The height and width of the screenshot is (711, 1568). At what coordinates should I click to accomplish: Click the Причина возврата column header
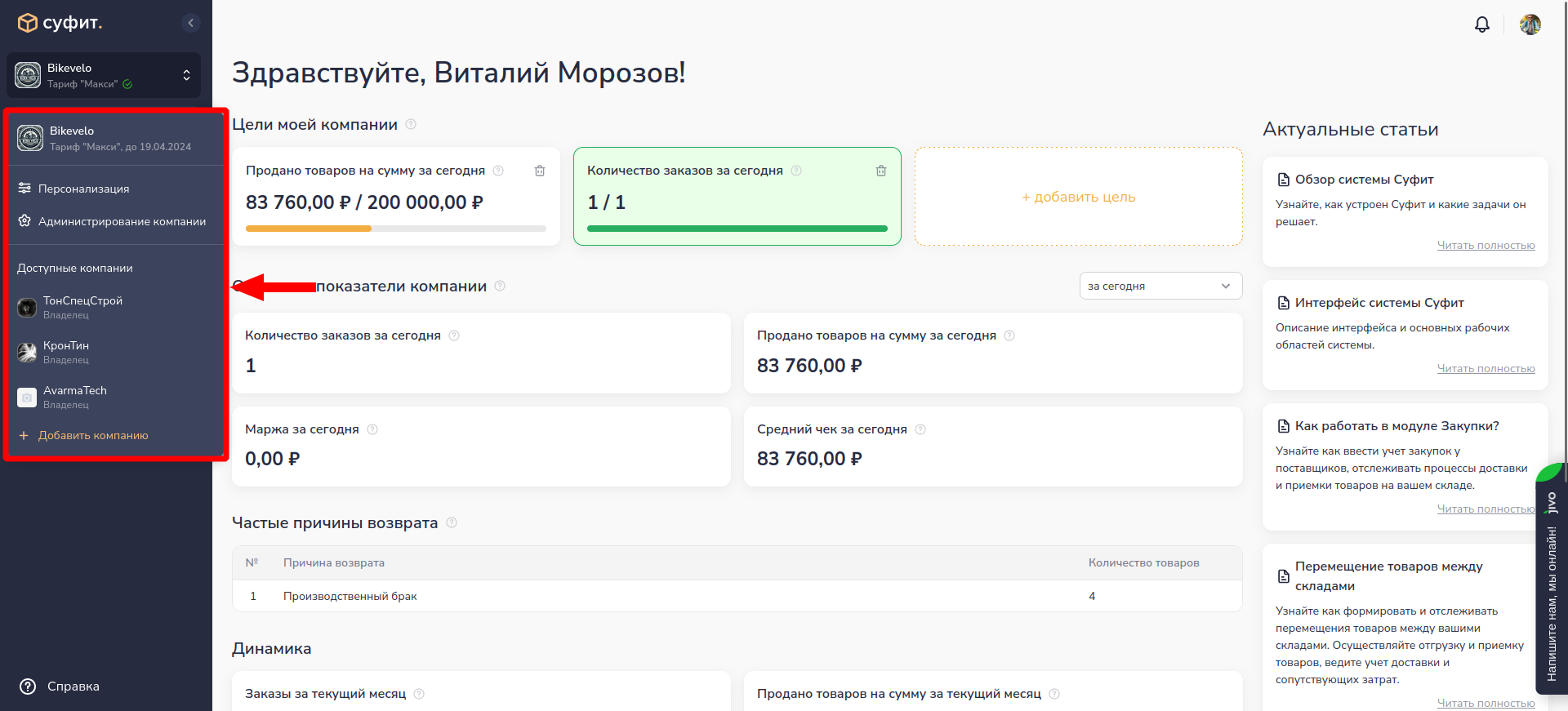coord(334,563)
